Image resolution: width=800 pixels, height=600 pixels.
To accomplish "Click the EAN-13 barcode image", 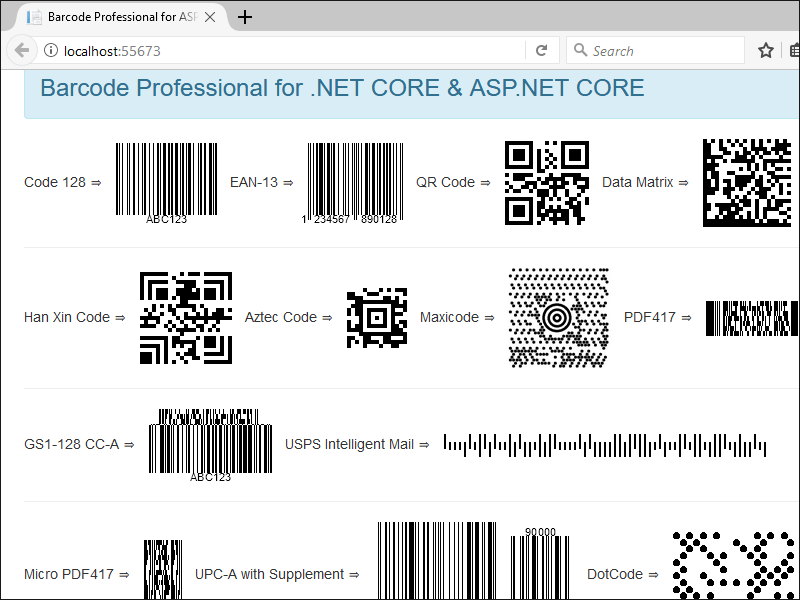I will coord(352,183).
